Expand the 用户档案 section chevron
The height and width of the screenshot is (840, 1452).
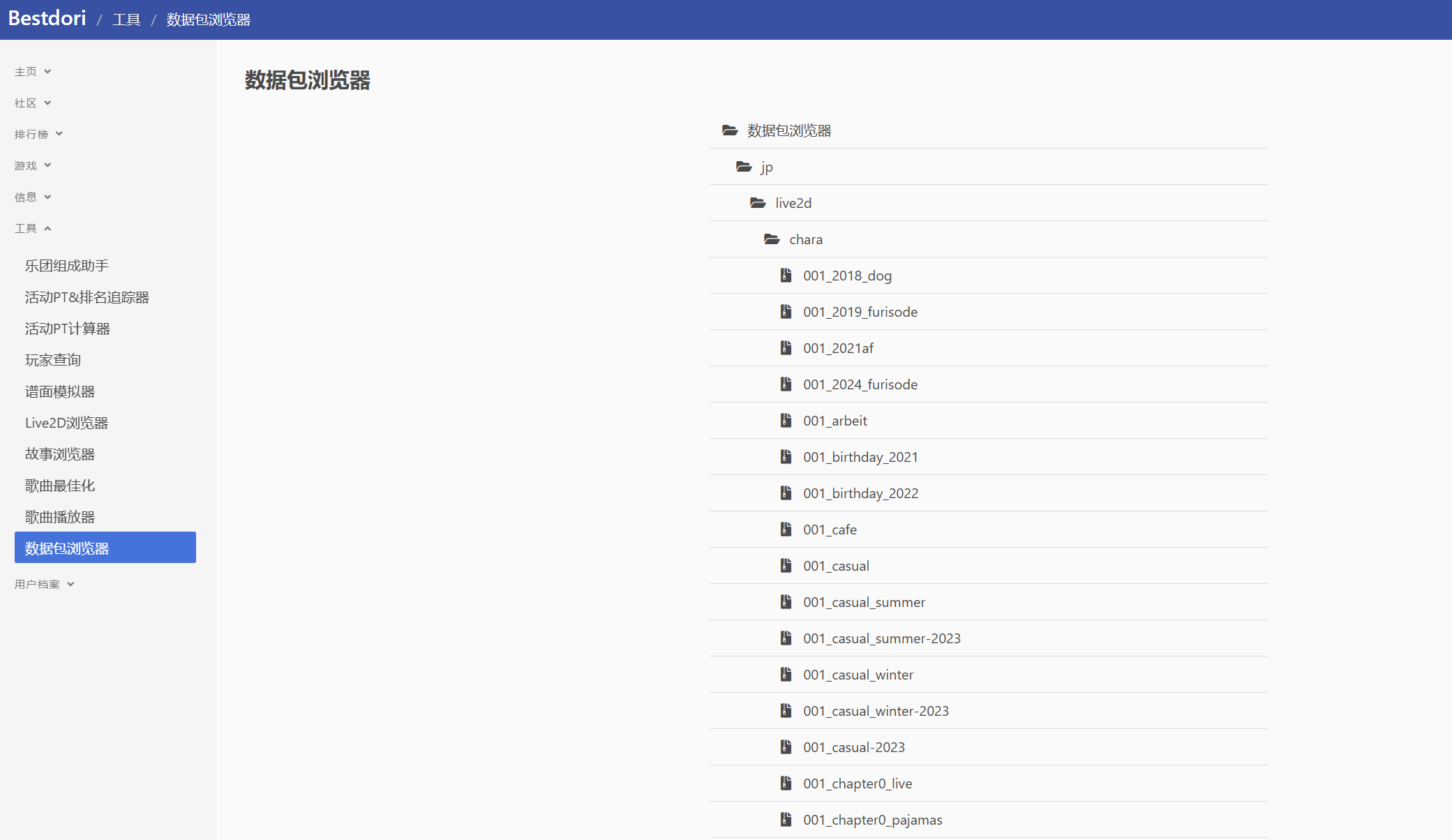(x=70, y=585)
